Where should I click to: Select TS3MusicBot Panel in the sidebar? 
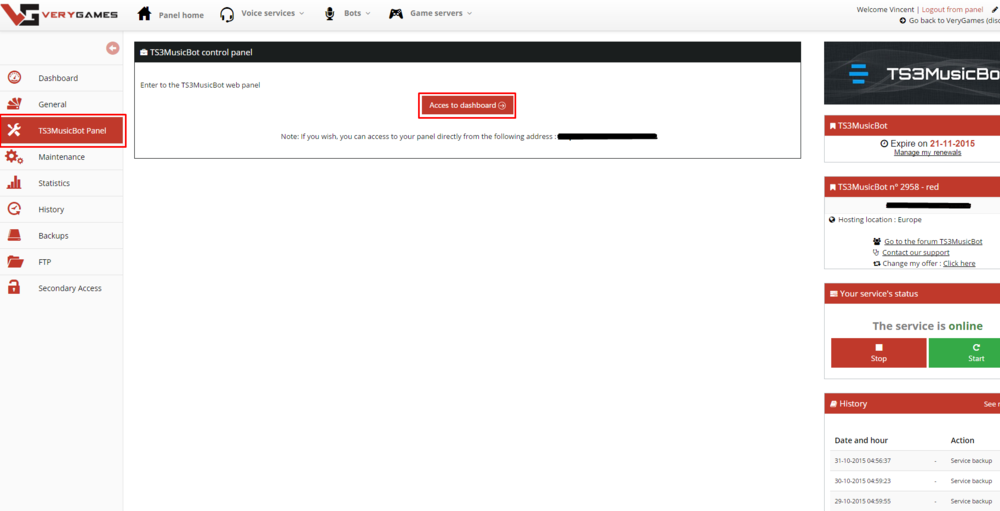(x=62, y=131)
